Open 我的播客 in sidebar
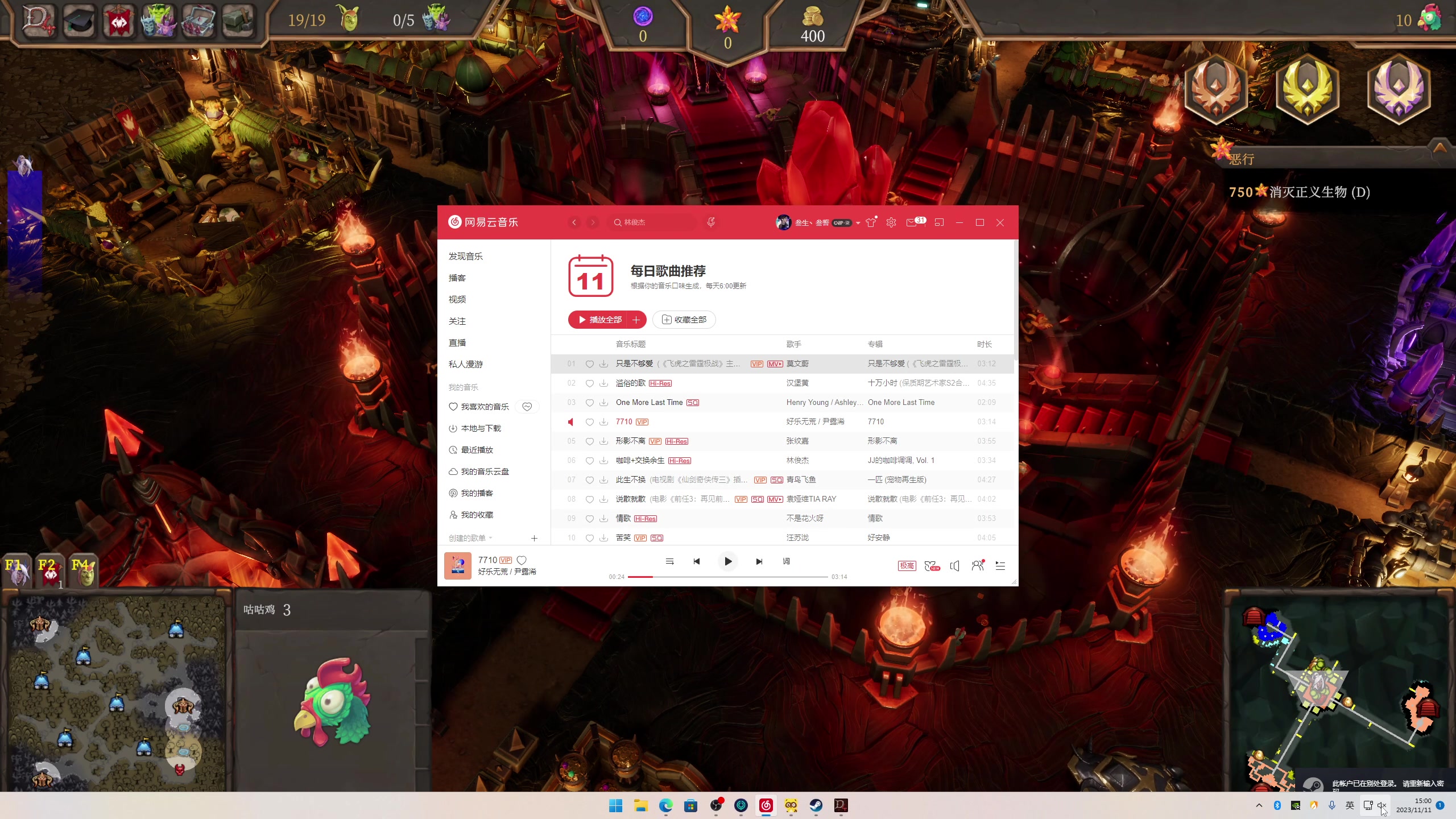 pyautogui.click(x=471, y=493)
